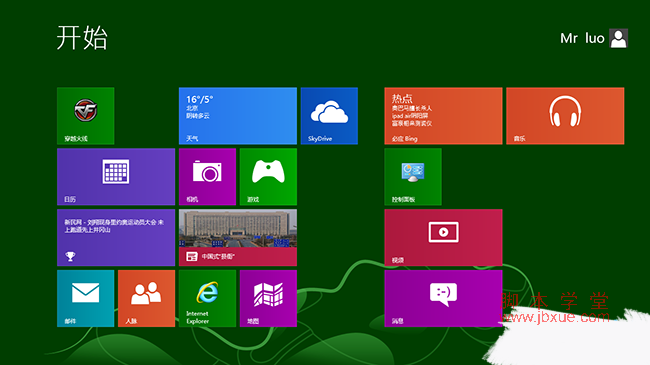Open the SkyDrive cloud tile
The height and width of the screenshot is (365, 650).
[x=329, y=116]
